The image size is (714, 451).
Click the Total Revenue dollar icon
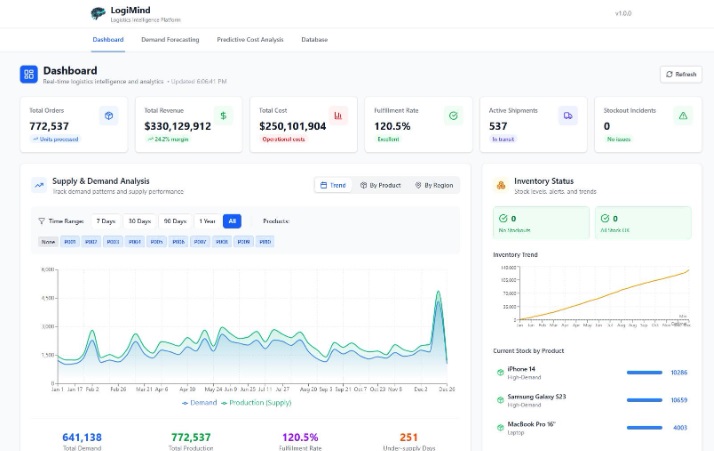point(224,116)
